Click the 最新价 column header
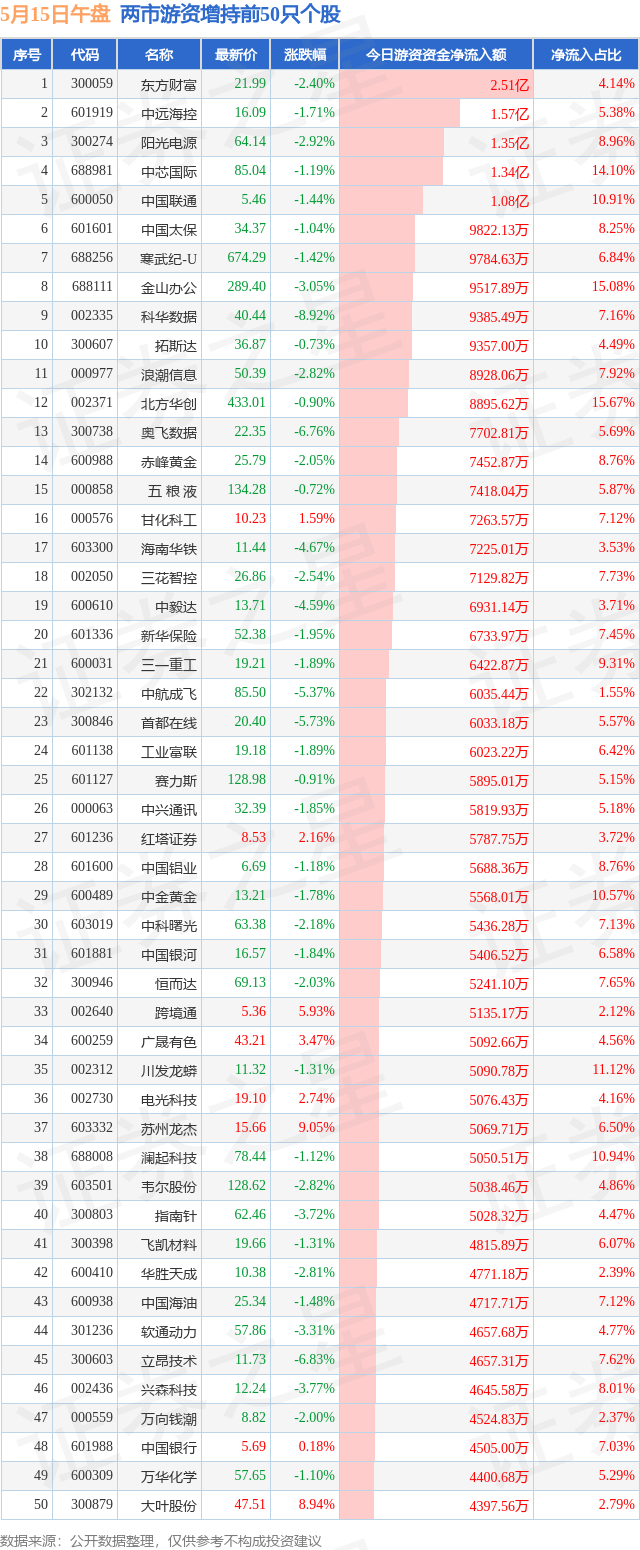This screenshot has width=640, height=1550. point(236,55)
